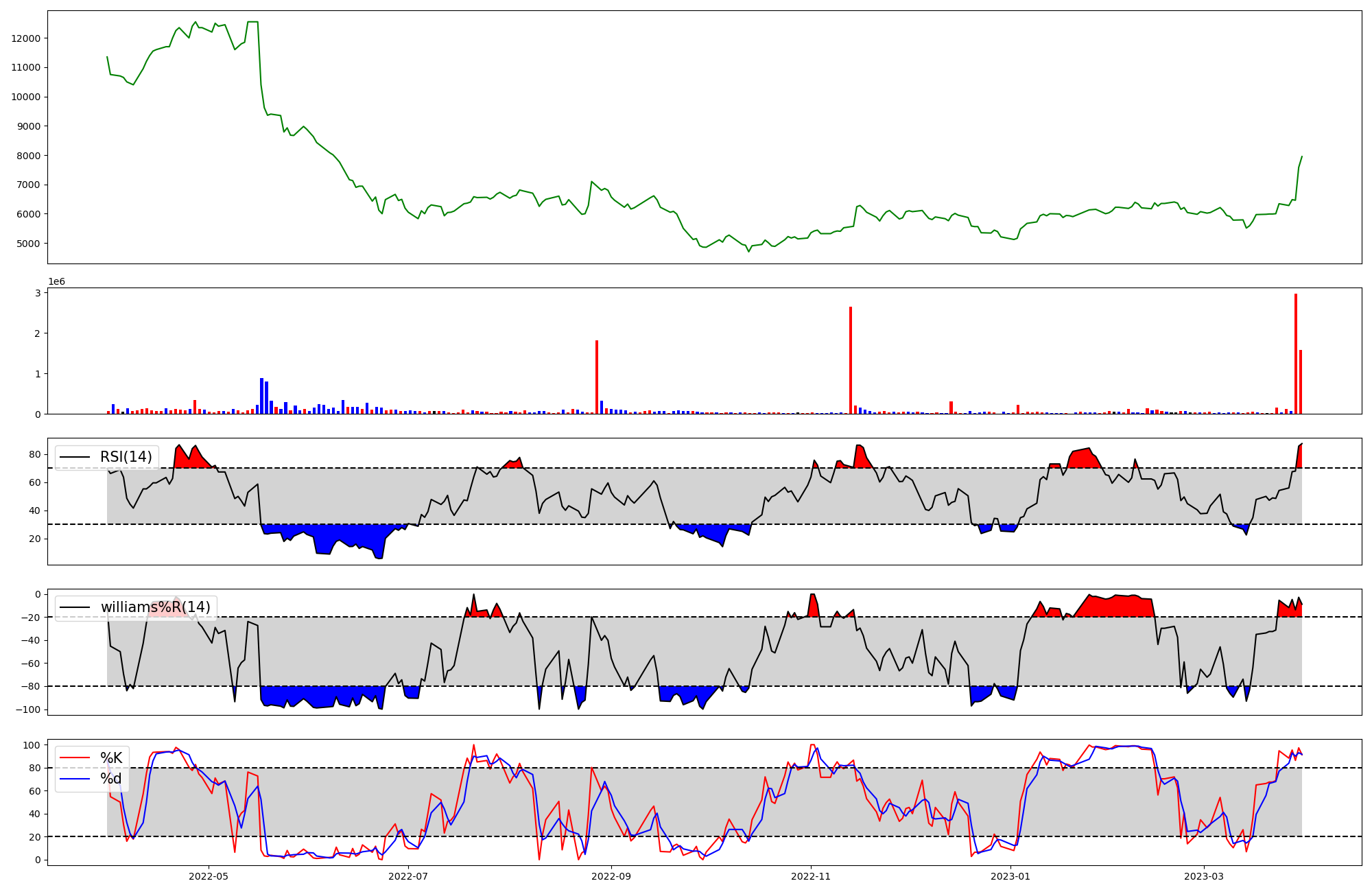Click the williams%R(14) legend label

pyautogui.click(x=155, y=607)
